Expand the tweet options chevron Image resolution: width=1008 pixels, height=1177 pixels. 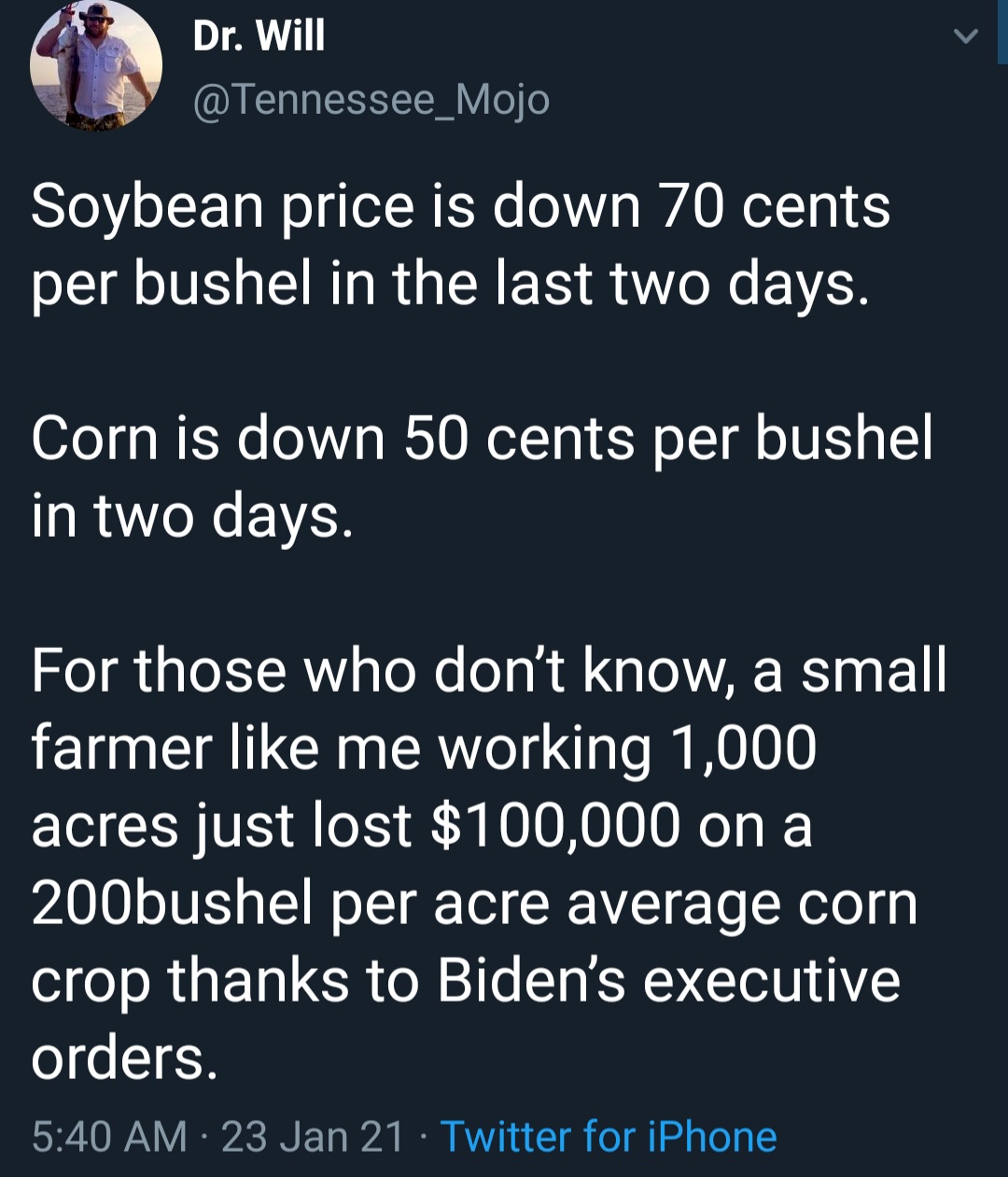(x=965, y=36)
